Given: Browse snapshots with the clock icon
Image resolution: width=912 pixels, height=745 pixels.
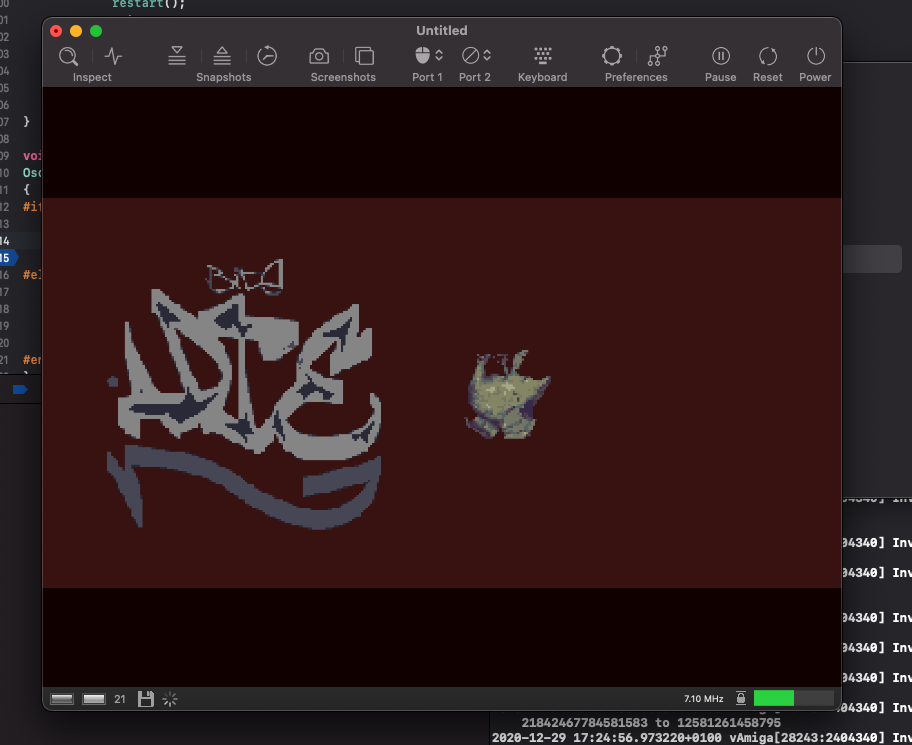Looking at the screenshot, I should pos(267,56).
